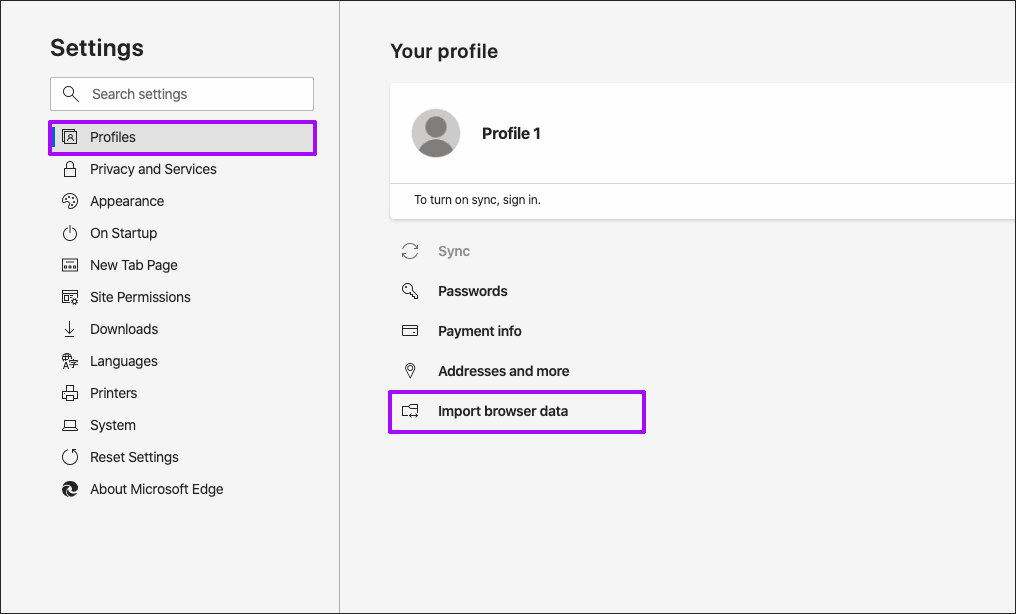Click the New Tab Page icon
This screenshot has height=614, width=1016.
[70, 265]
